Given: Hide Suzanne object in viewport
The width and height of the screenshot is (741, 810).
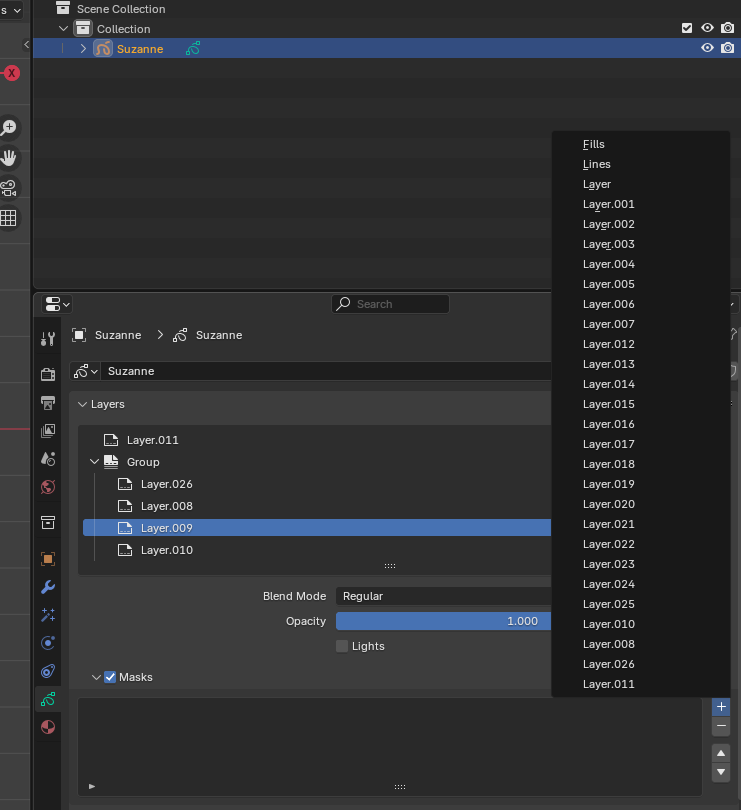Looking at the screenshot, I should (x=707, y=48).
